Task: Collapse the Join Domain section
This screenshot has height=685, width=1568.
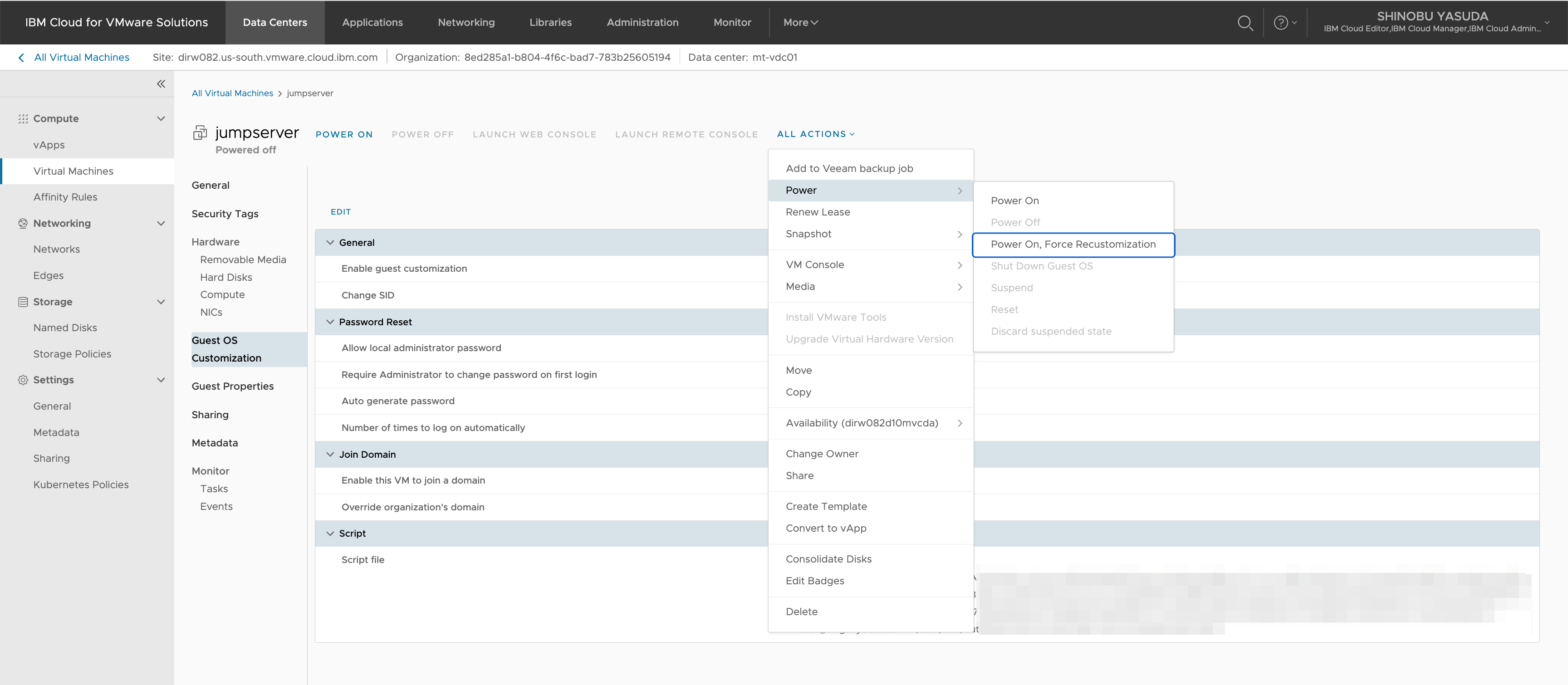Action: [x=330, y=455]
